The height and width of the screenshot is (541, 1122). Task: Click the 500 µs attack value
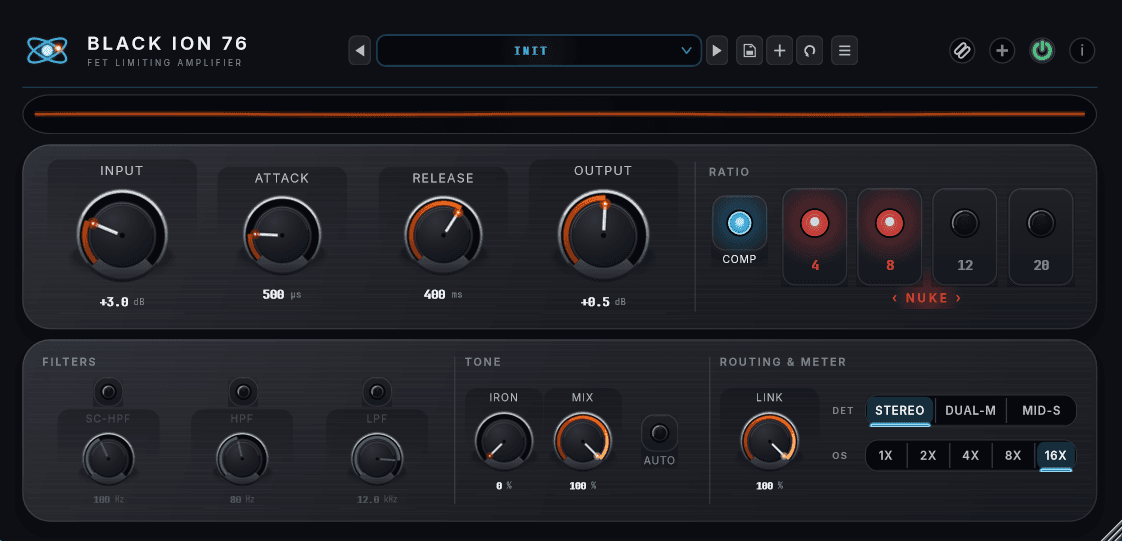click(282, 295)
